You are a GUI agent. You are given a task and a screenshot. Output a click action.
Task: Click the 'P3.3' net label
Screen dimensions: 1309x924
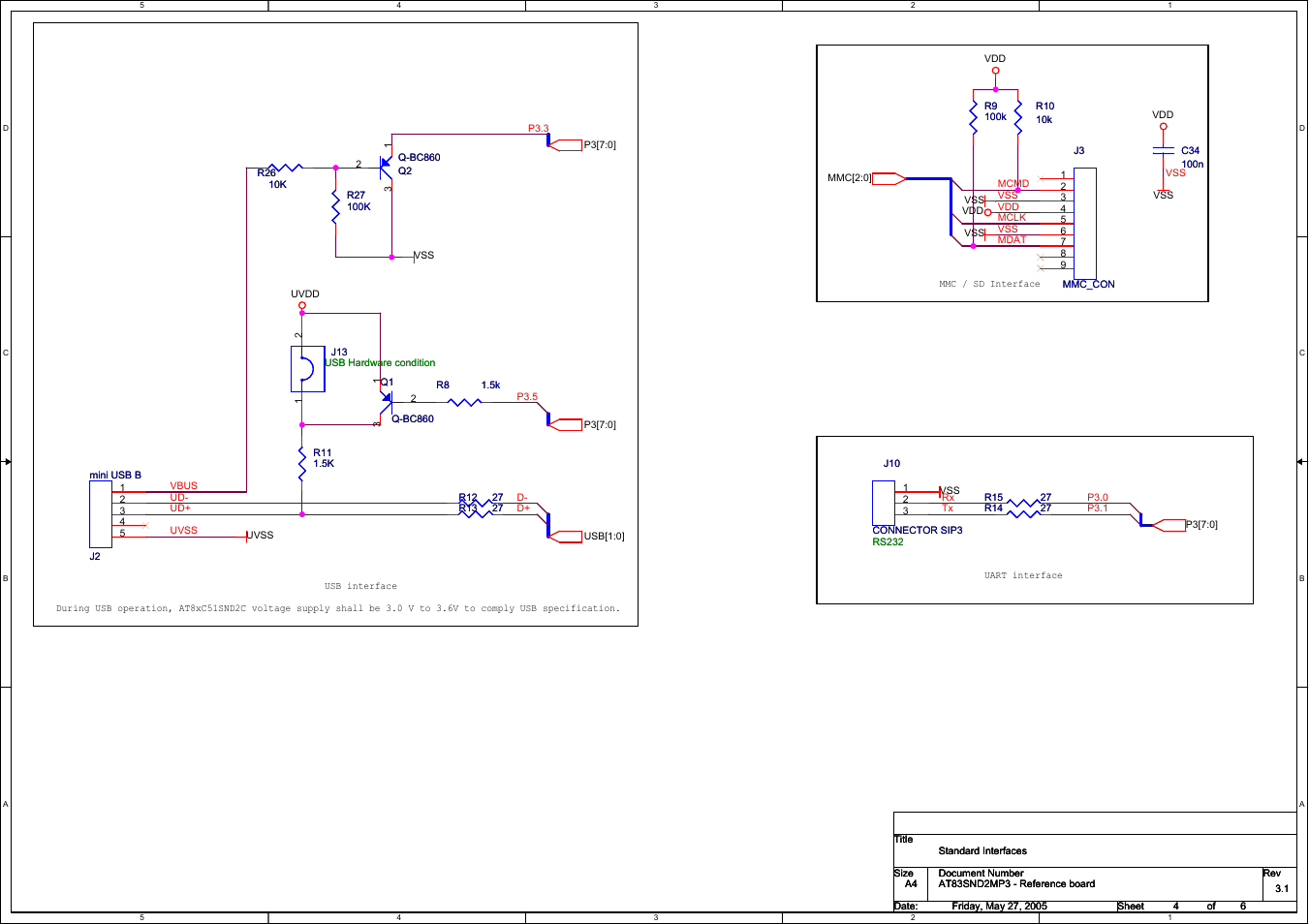(539, 129)
